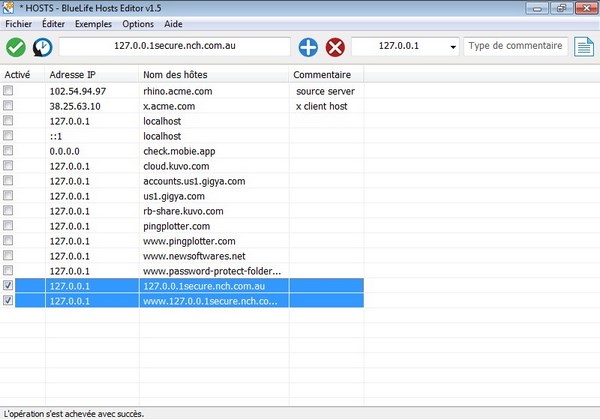Click the clock refresh icon in toolbar

(x=42, y=47)
